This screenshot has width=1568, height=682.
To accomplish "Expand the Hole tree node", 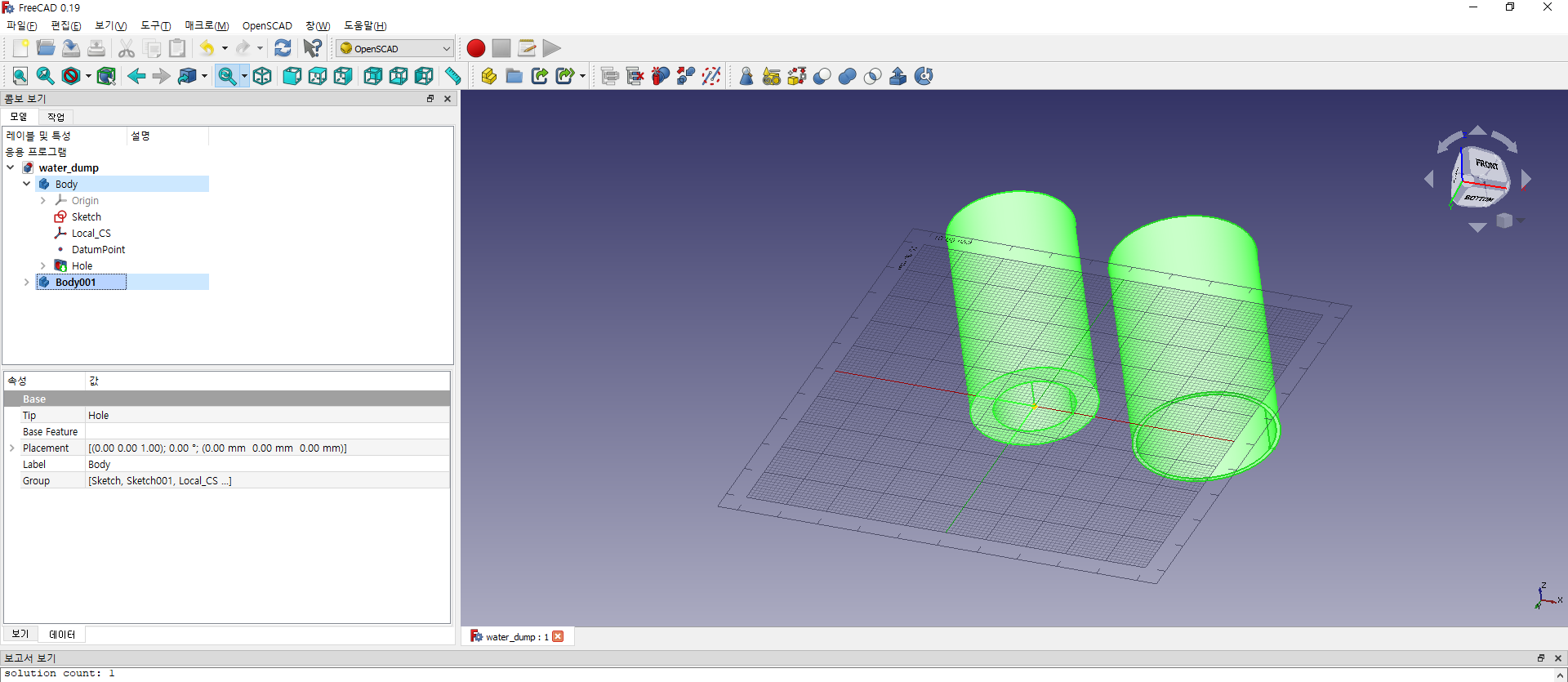I will (43, 265).
